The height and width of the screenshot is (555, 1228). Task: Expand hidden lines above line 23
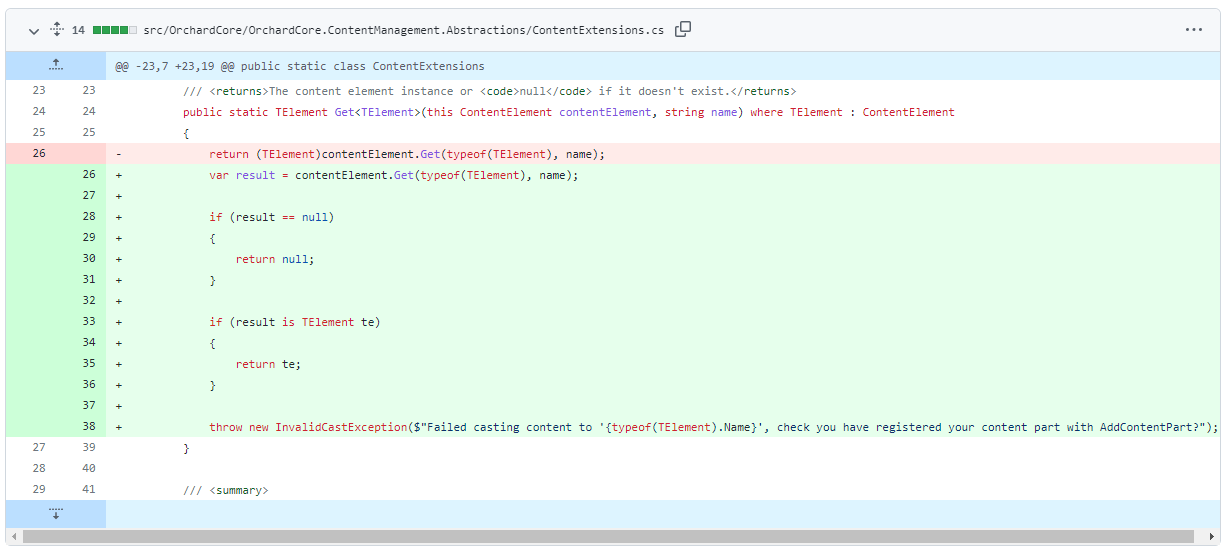tap(56, 66)
